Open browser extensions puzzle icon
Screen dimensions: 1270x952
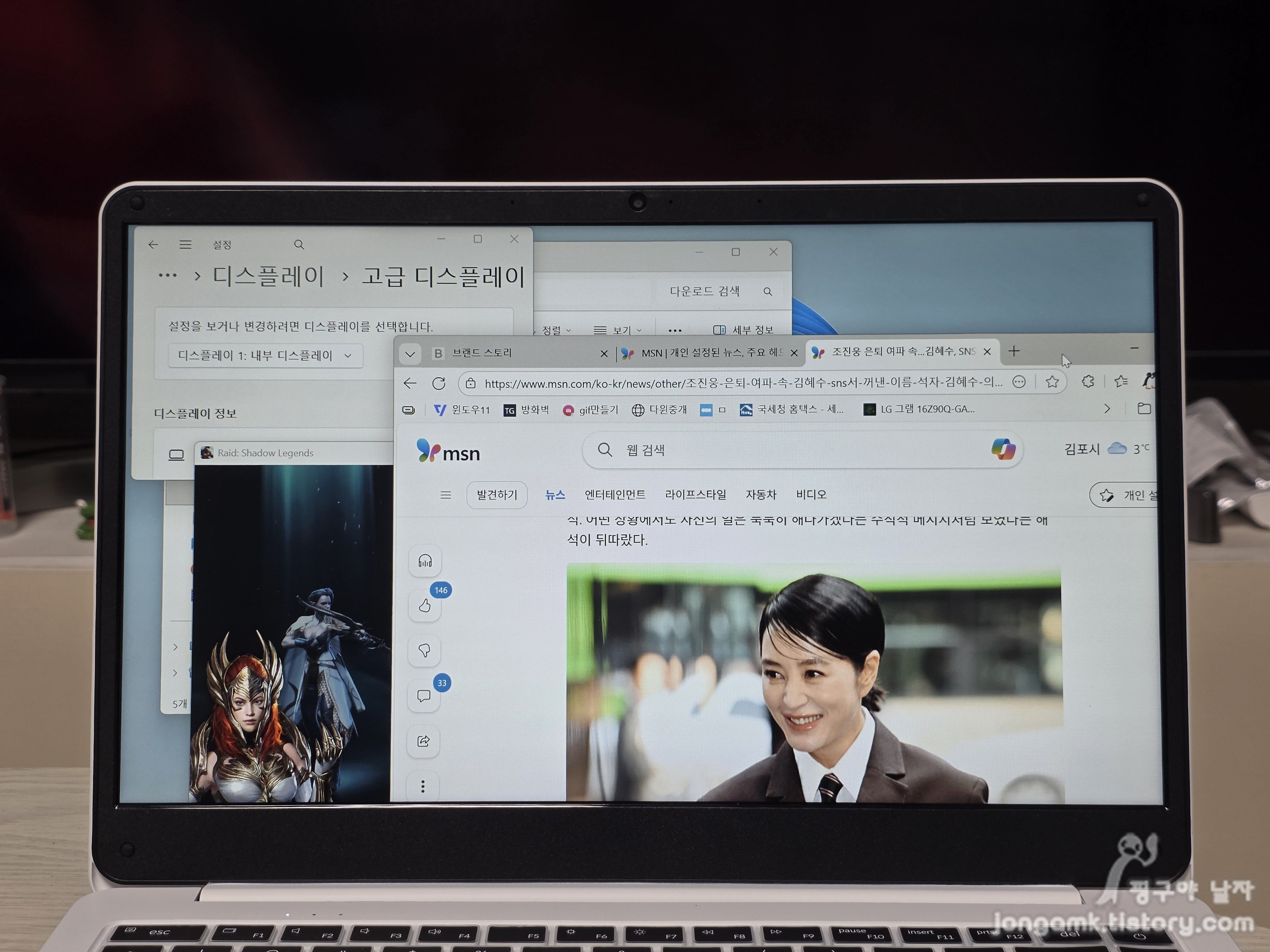(1087, 382)
